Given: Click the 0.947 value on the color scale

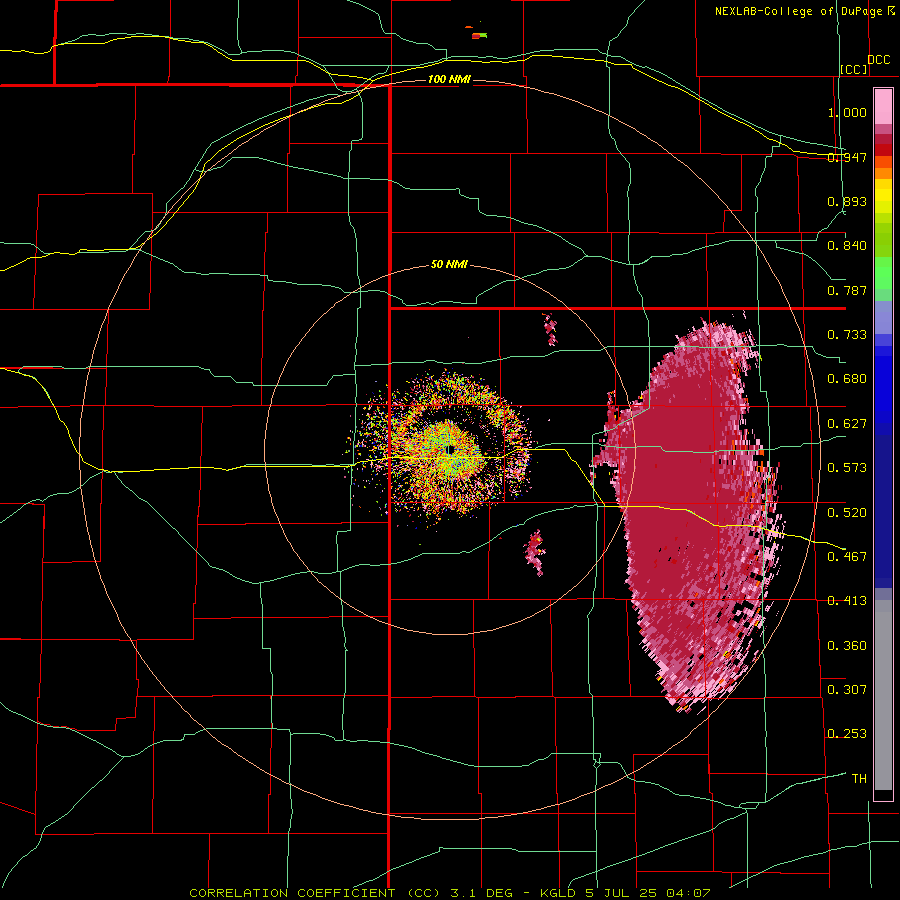Looking at the screenshot, I should [x=847, y=157].
